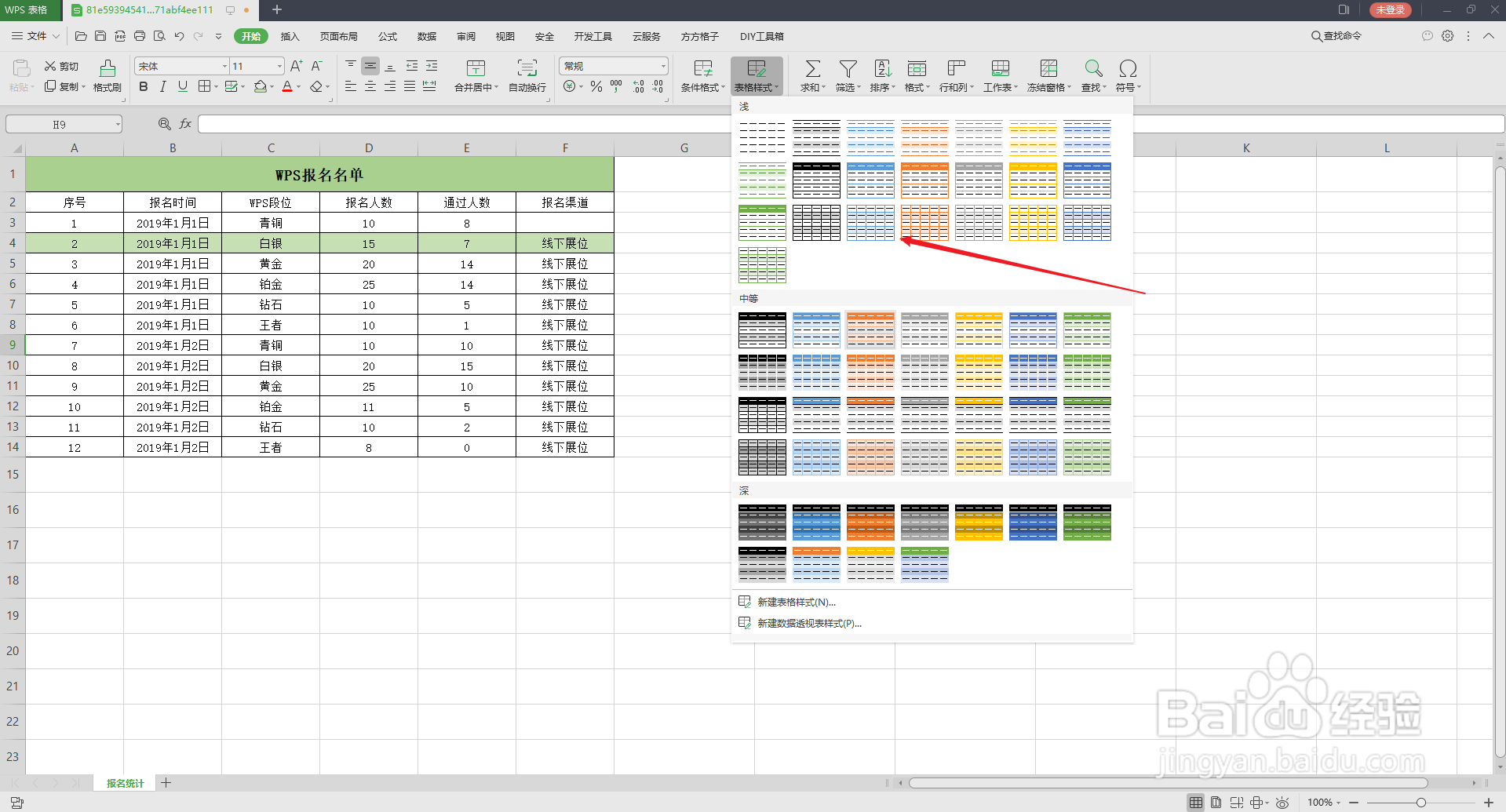Select the Format Painter (格式刷) tool

[x=108, y=76]
